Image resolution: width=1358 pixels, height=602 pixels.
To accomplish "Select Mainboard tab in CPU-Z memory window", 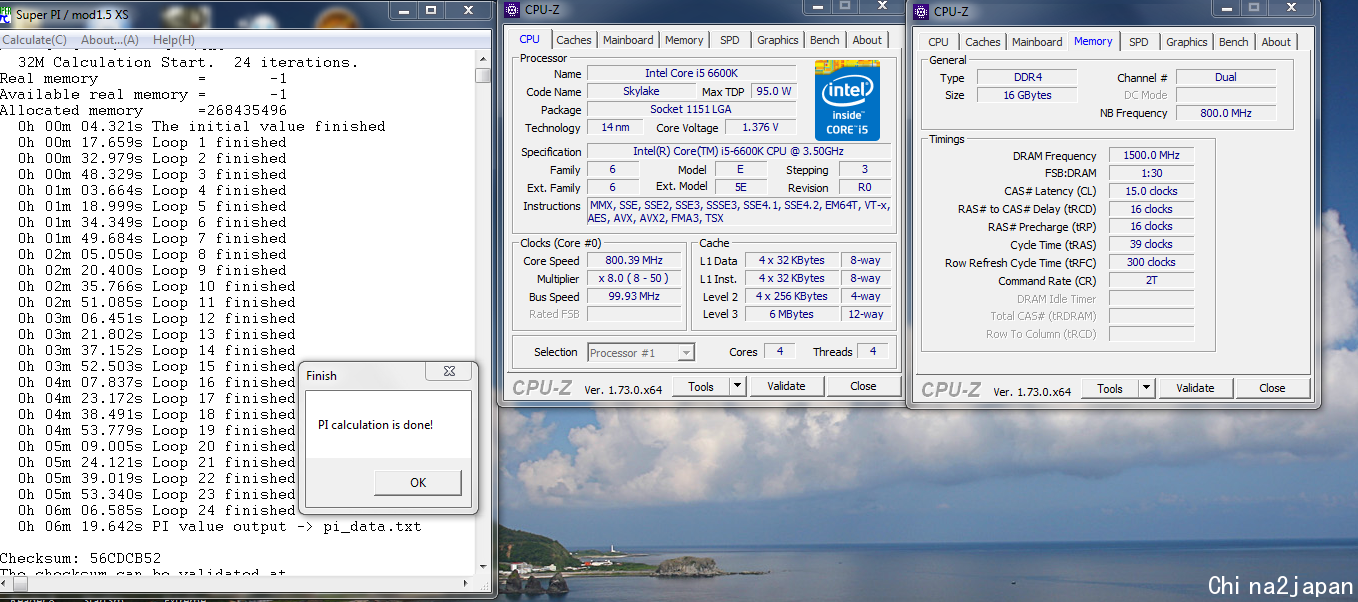I will pos(1037,42).
